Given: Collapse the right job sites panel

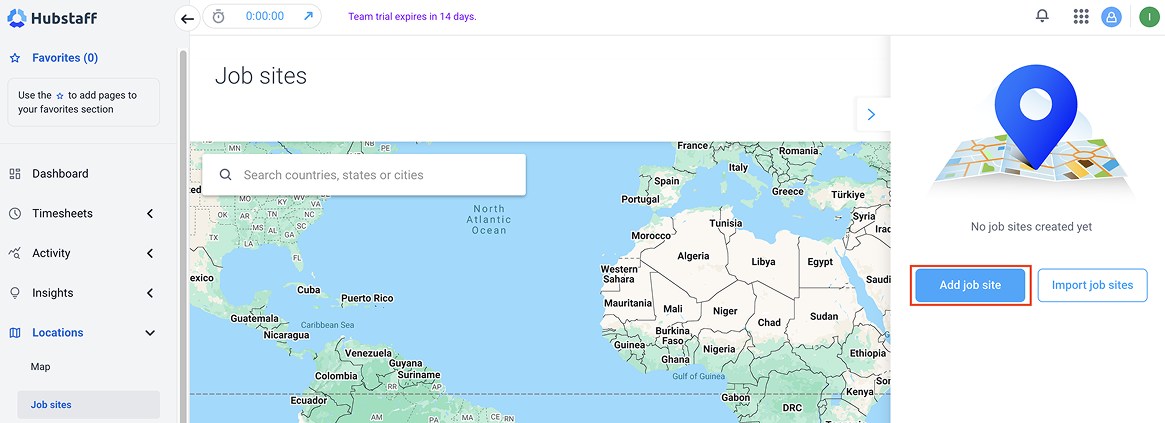Looking at the screenshot, I should tap(871, 115).
